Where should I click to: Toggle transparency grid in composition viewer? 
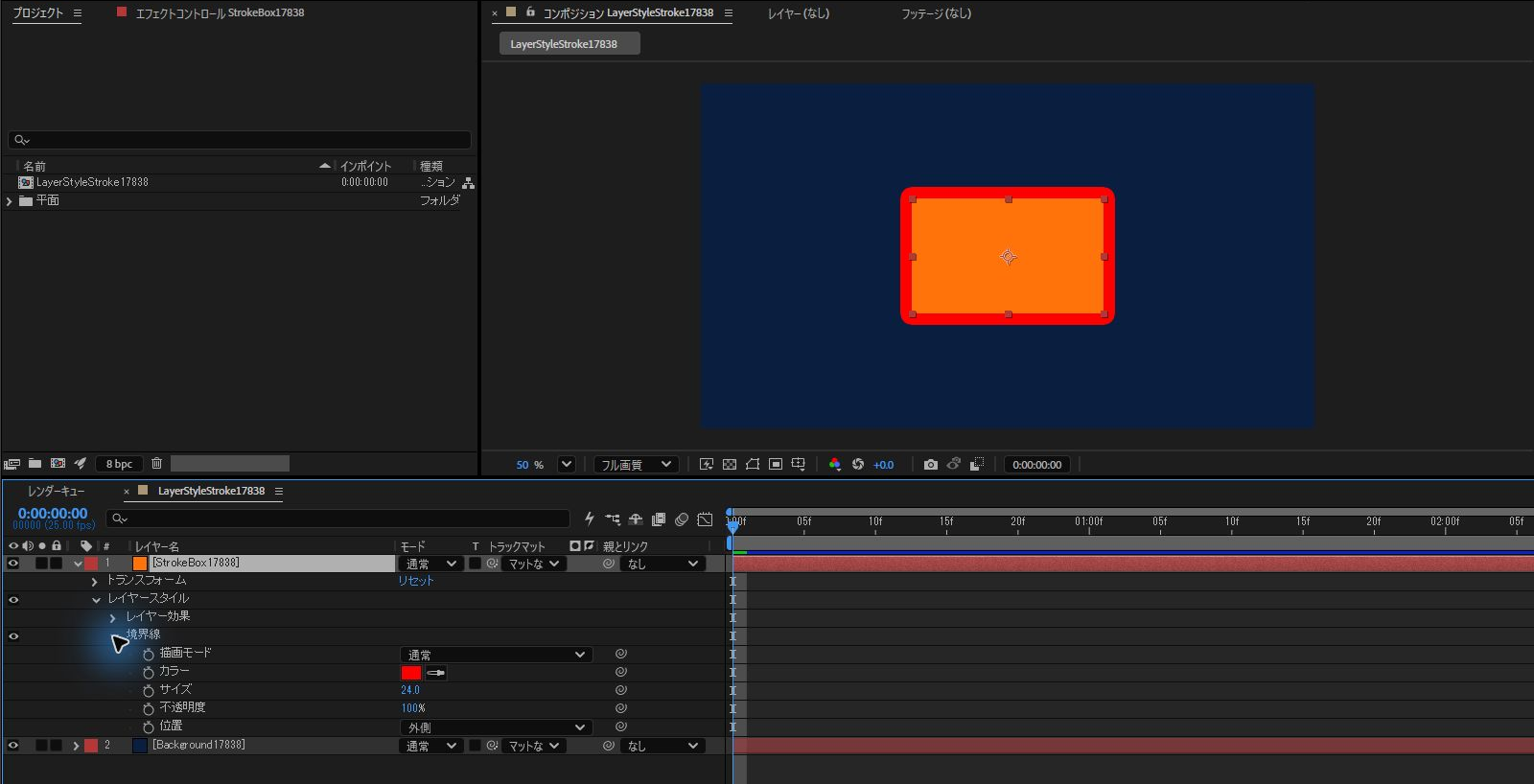pyautogui.click(x=730, y=464)
